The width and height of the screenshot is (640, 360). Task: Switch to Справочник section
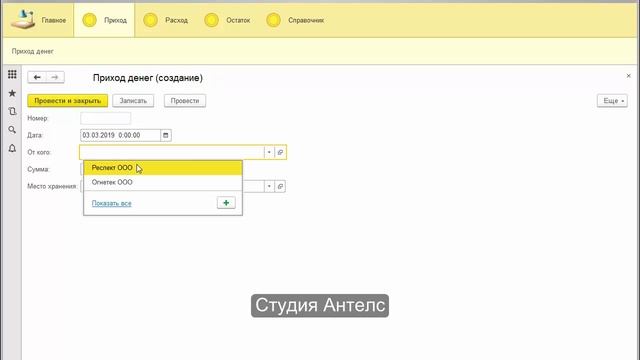click(295, 20)
